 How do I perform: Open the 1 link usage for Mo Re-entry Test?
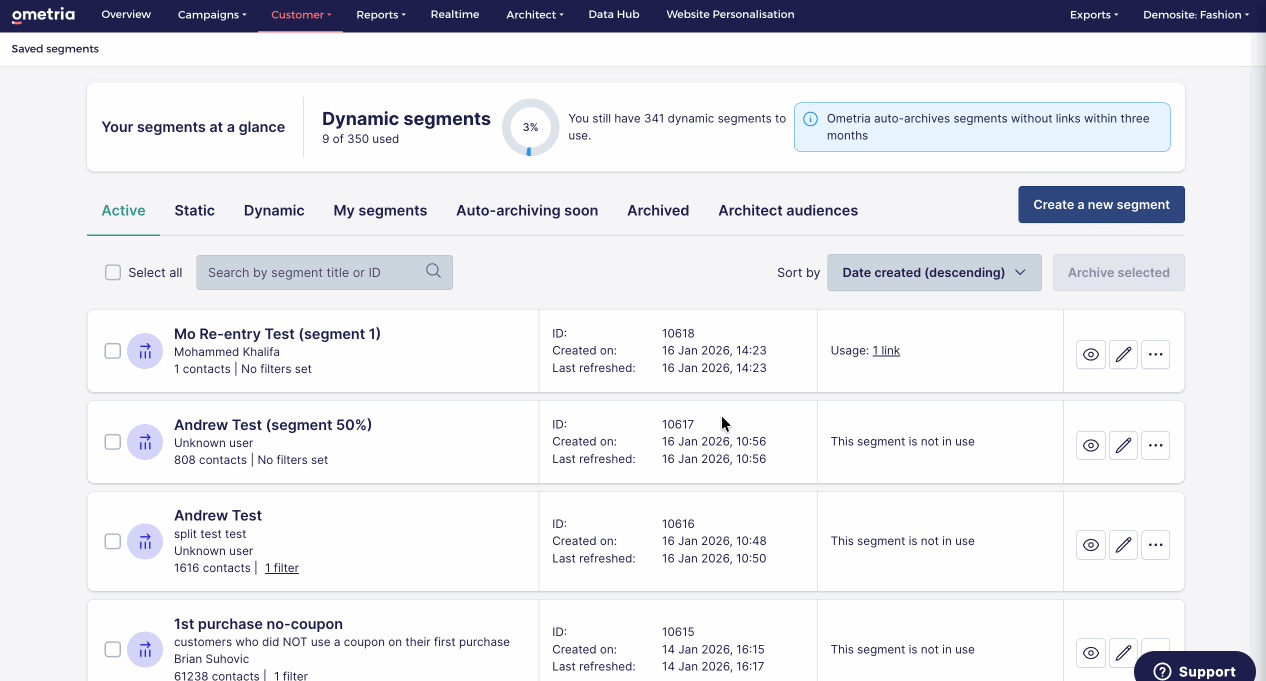886,351
